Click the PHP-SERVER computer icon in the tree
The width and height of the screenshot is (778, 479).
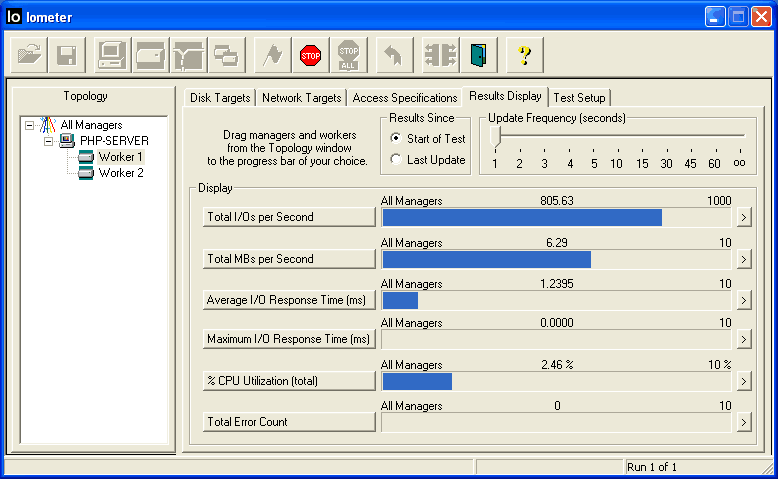(67, 140)
